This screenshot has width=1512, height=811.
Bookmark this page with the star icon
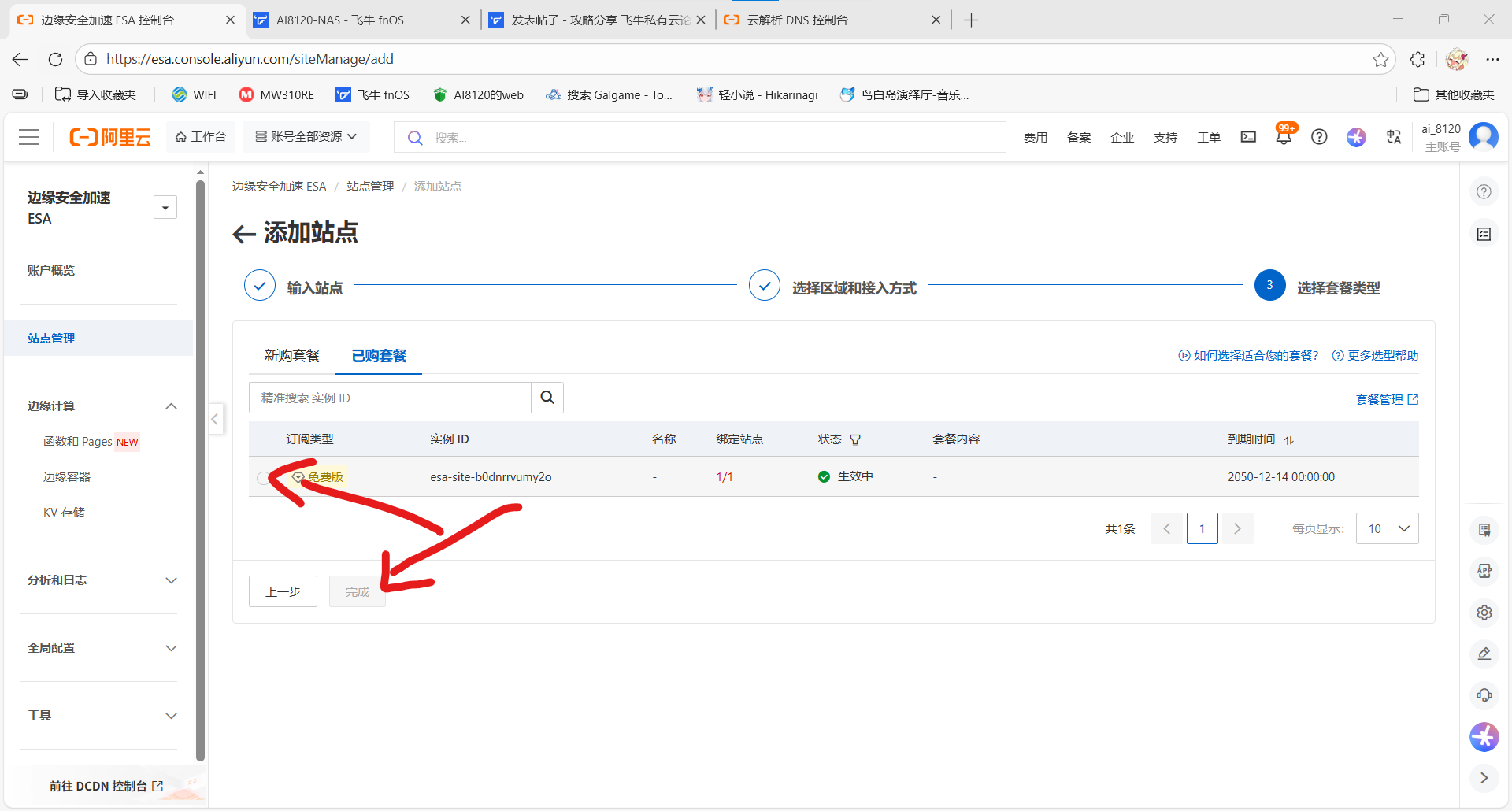point(1380,59)
